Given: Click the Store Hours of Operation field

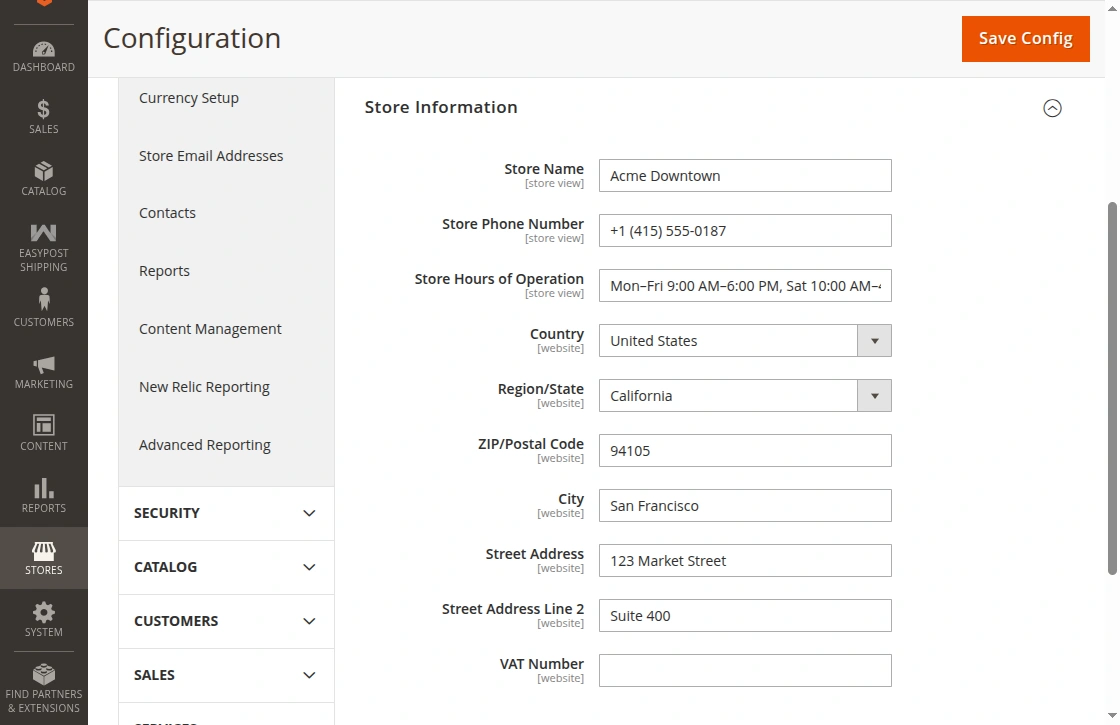Looking at the screenshot, I should 745,286.
